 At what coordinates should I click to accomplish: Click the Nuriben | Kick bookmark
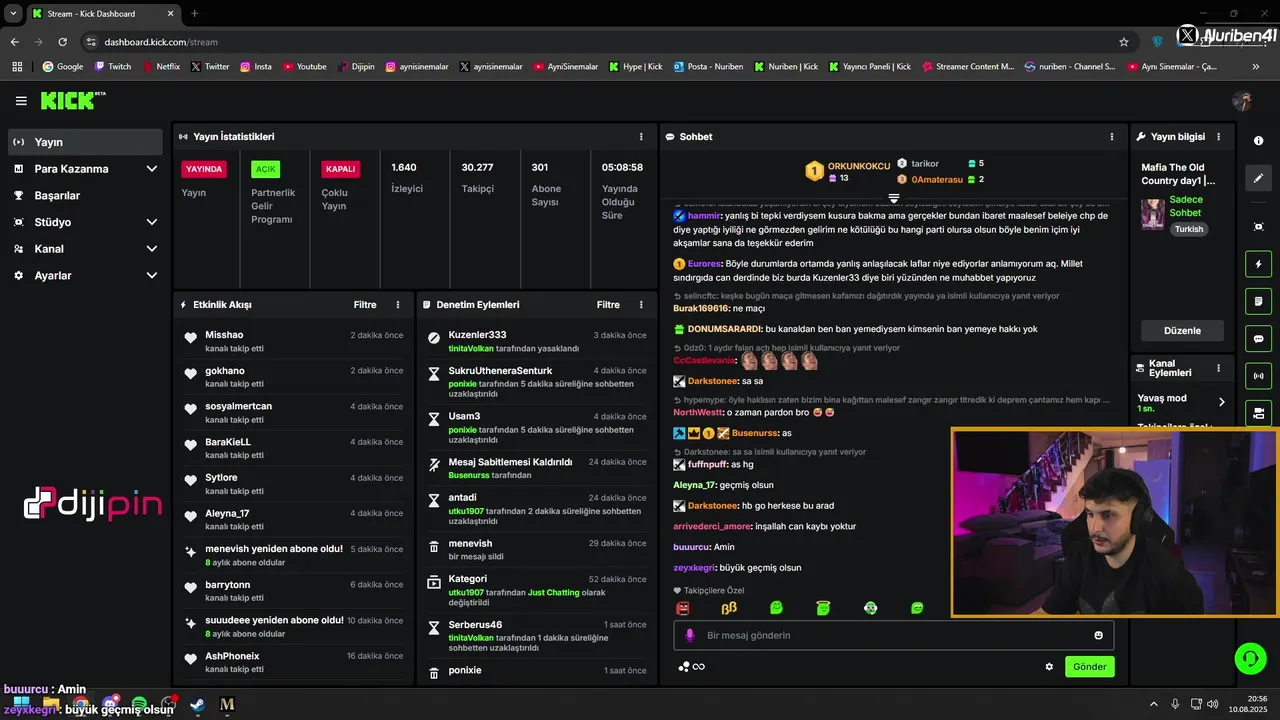(x=785, y=67)
